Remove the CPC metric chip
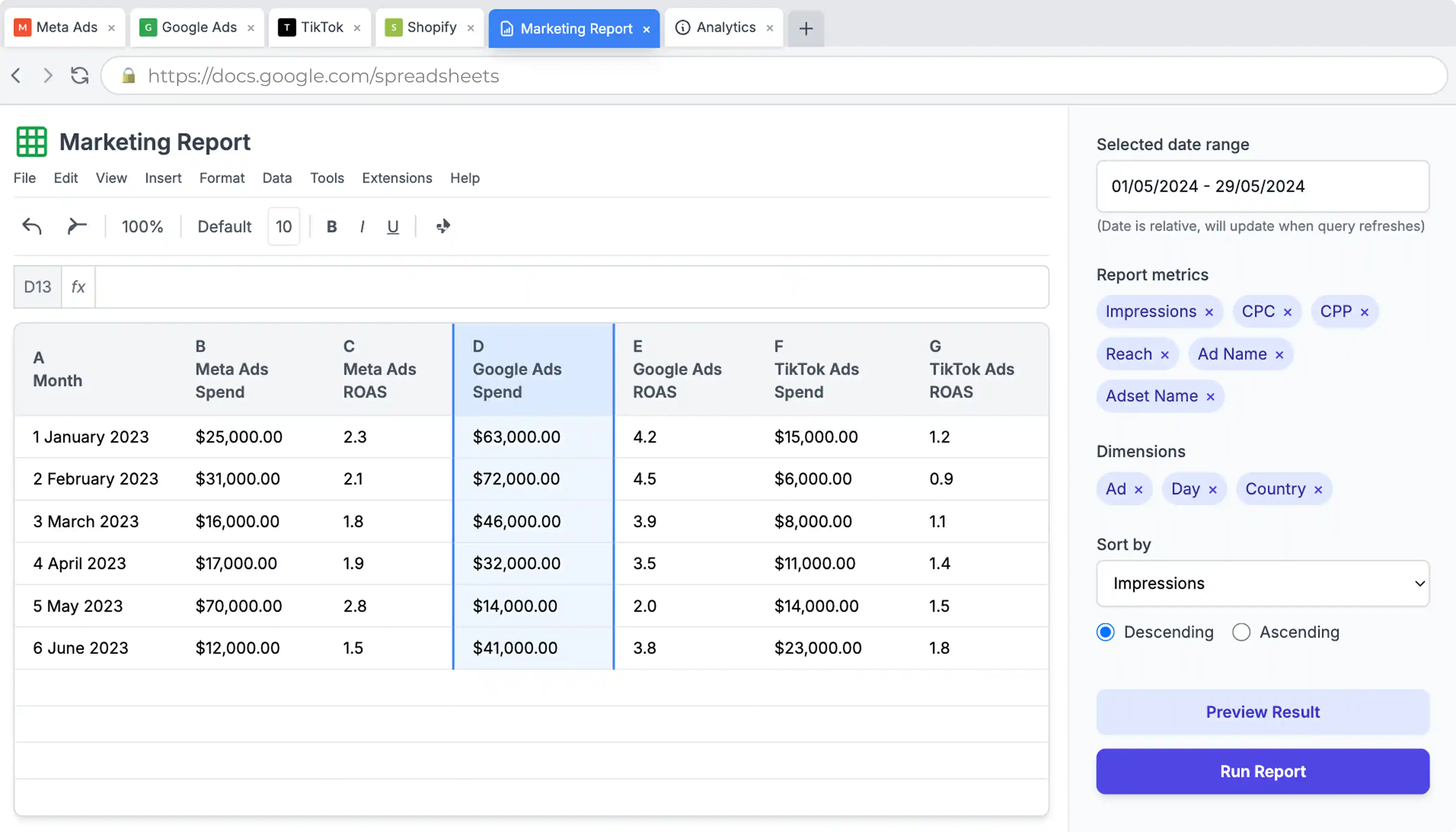1456x832 pixels. 1288,312
